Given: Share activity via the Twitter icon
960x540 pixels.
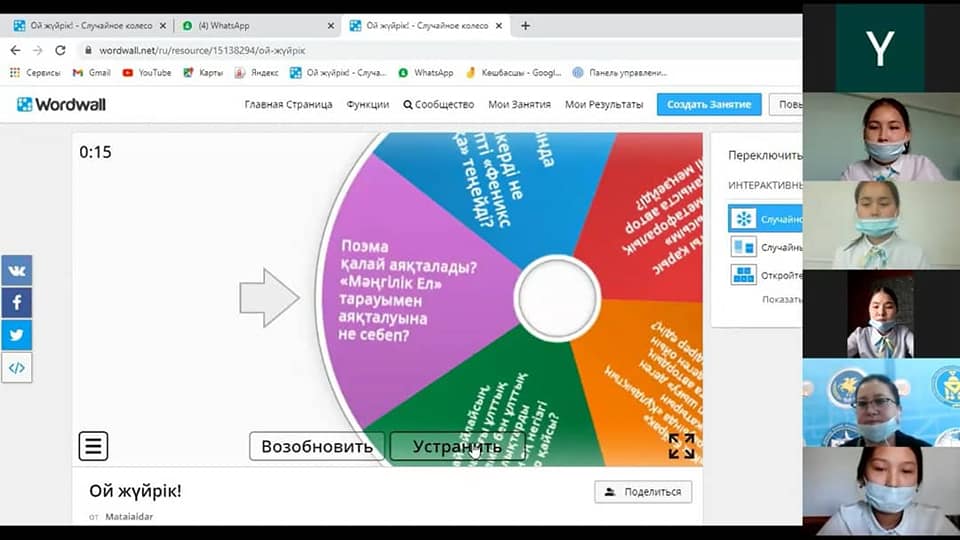Looking at the screenshot, I should [x=16, y=334].
